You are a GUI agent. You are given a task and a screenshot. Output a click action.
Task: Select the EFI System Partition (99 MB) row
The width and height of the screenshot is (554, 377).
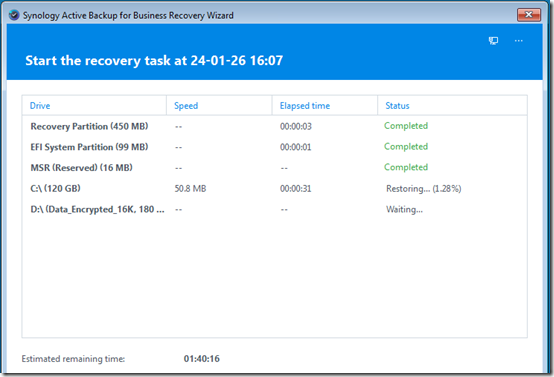click(275, 147)
